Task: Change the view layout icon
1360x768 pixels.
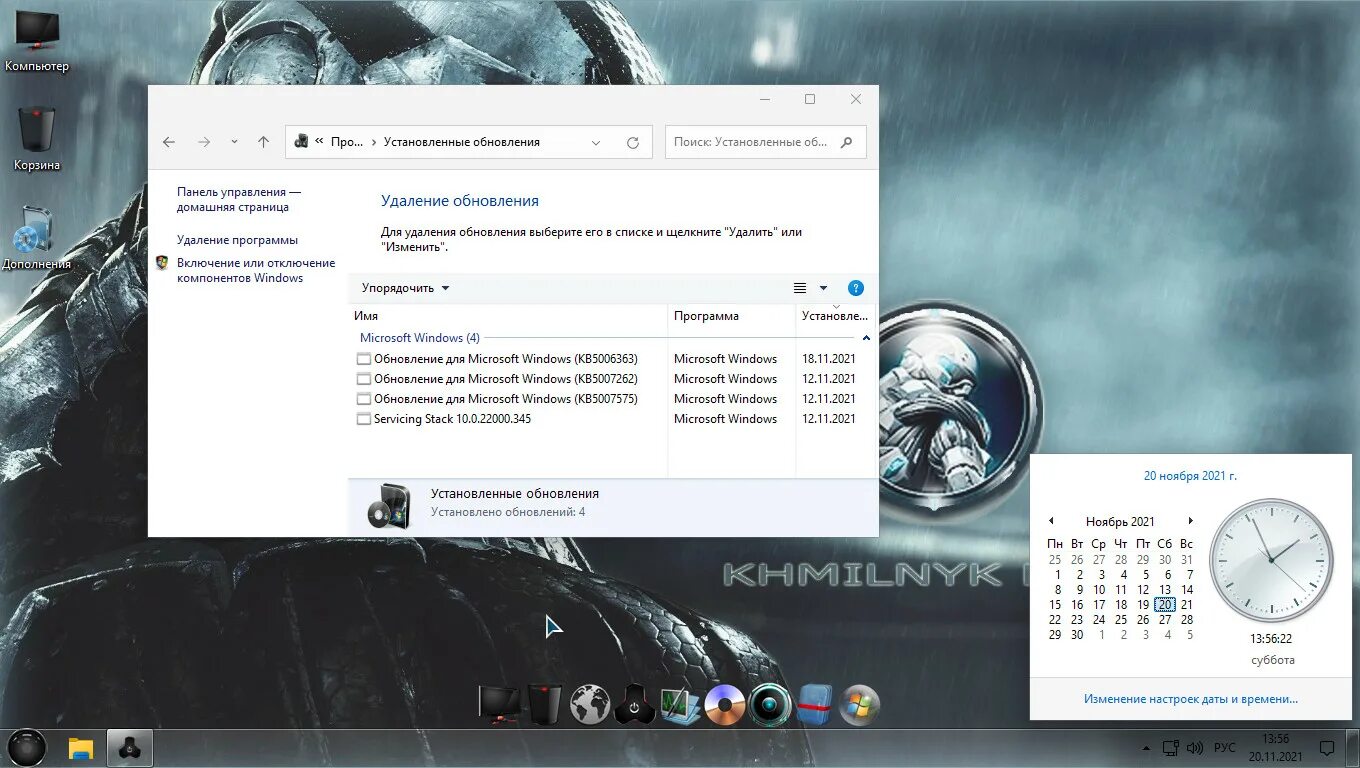Action: click(x=800, y=288)
